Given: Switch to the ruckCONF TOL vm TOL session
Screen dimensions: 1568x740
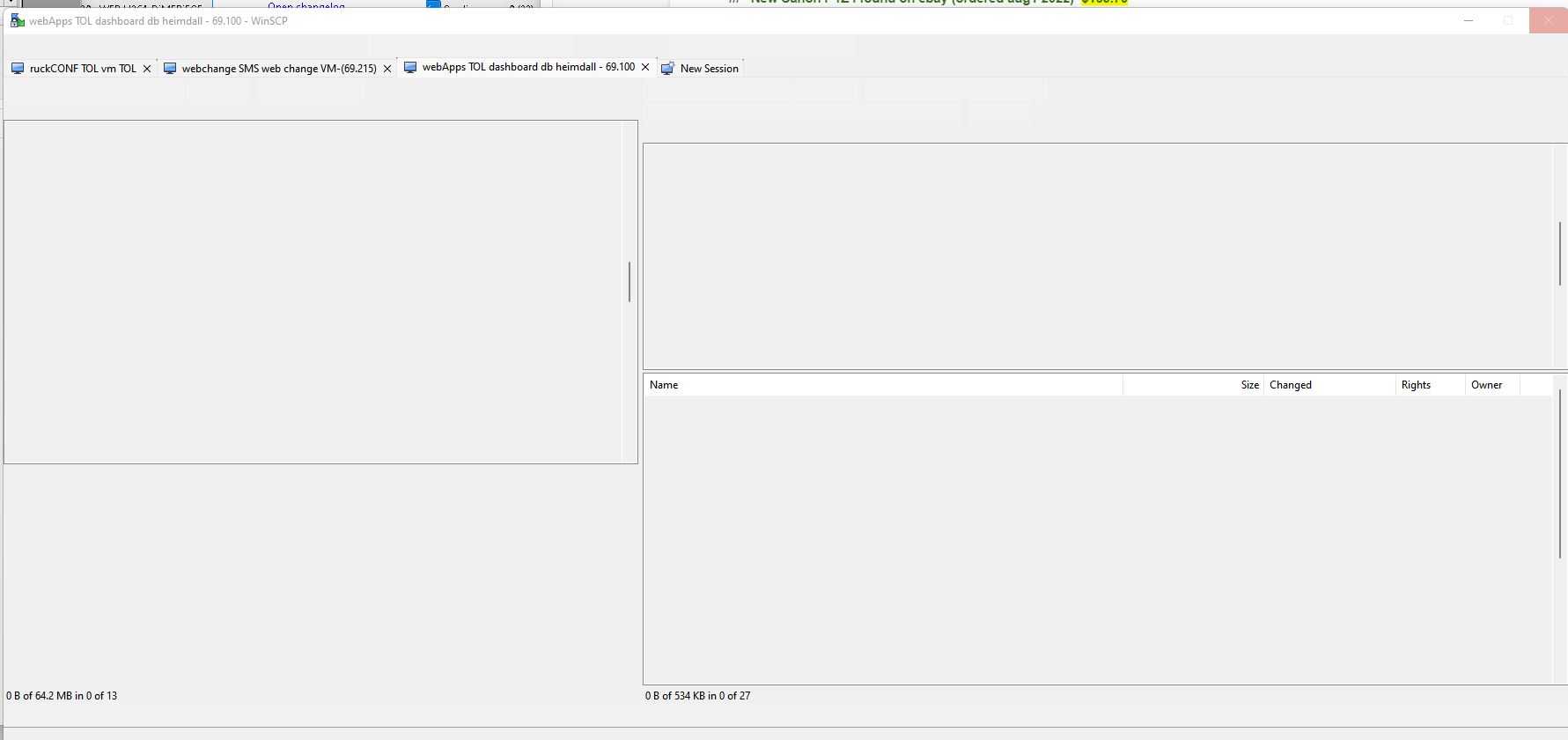Looking at the screenshot, I should [x=83, y=69].
